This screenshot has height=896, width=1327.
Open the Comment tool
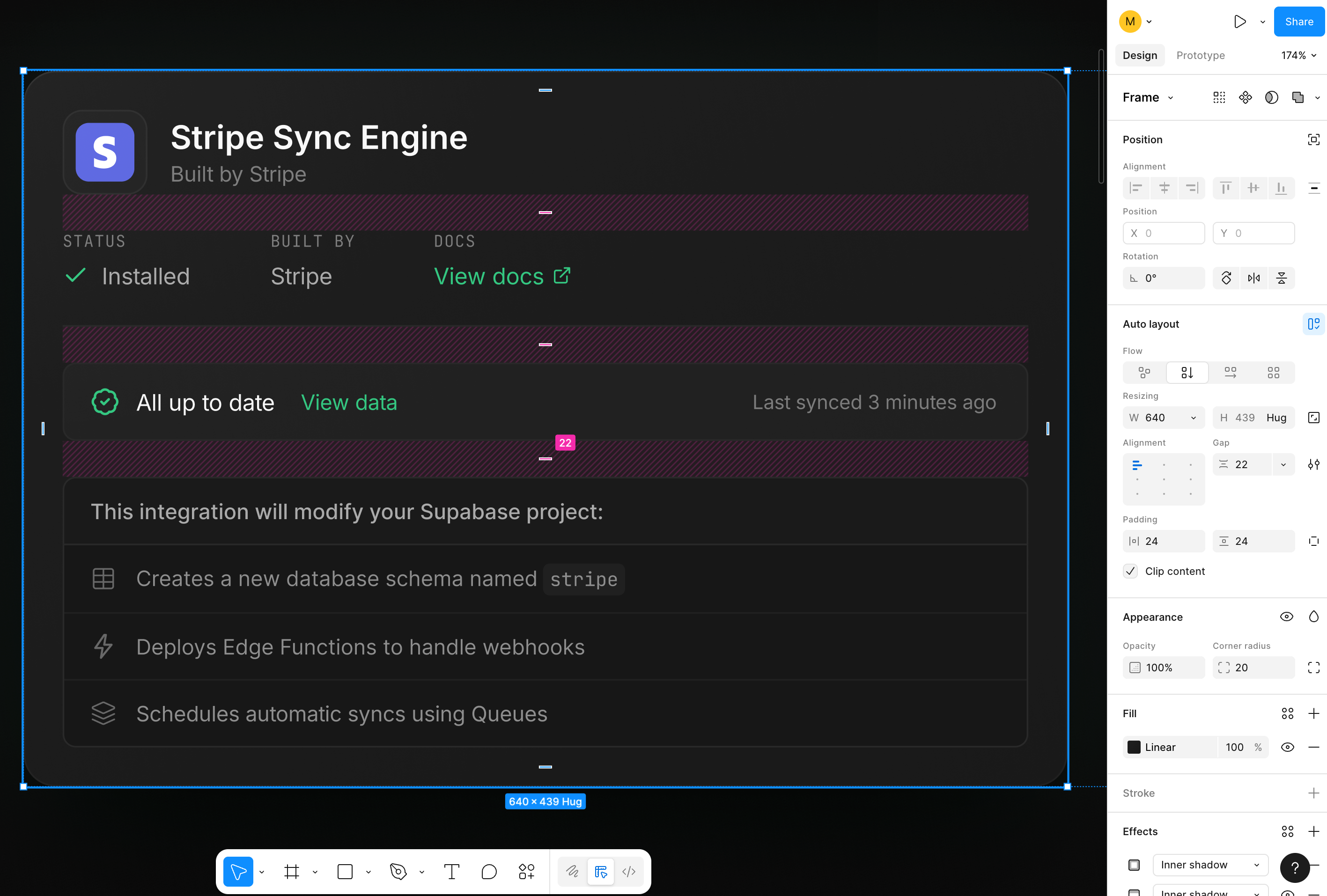[489, 872]
